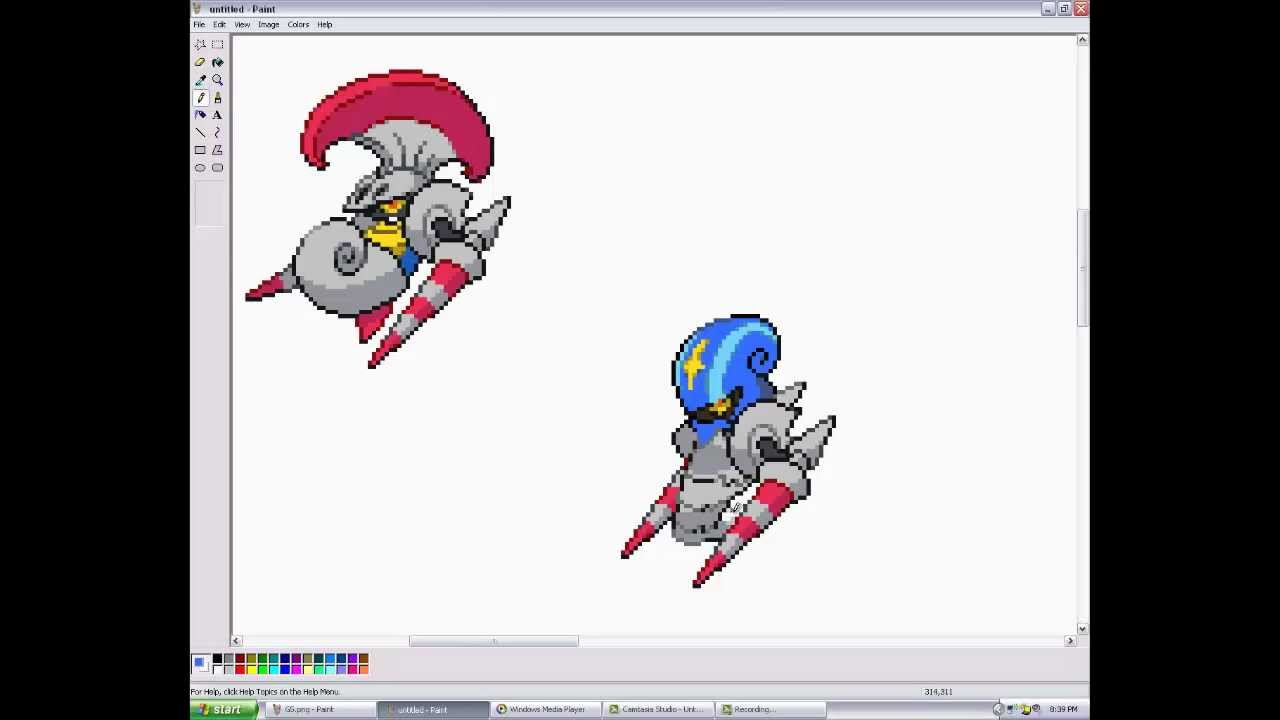
Task: Choose the Ellipse tool
Action: [200, 167]
